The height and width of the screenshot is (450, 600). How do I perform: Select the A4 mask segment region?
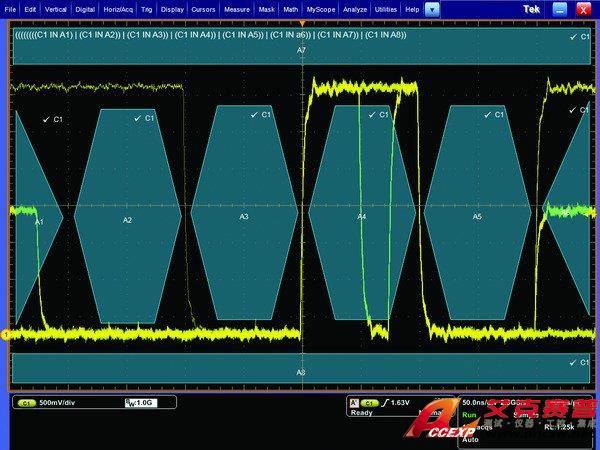pyautogui.click(x=362, y=215)
